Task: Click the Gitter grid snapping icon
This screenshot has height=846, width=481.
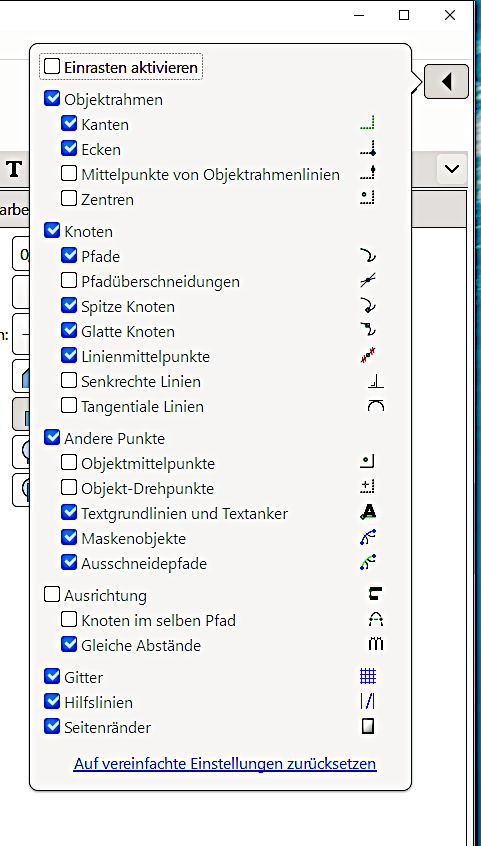Action: [368, 677]
